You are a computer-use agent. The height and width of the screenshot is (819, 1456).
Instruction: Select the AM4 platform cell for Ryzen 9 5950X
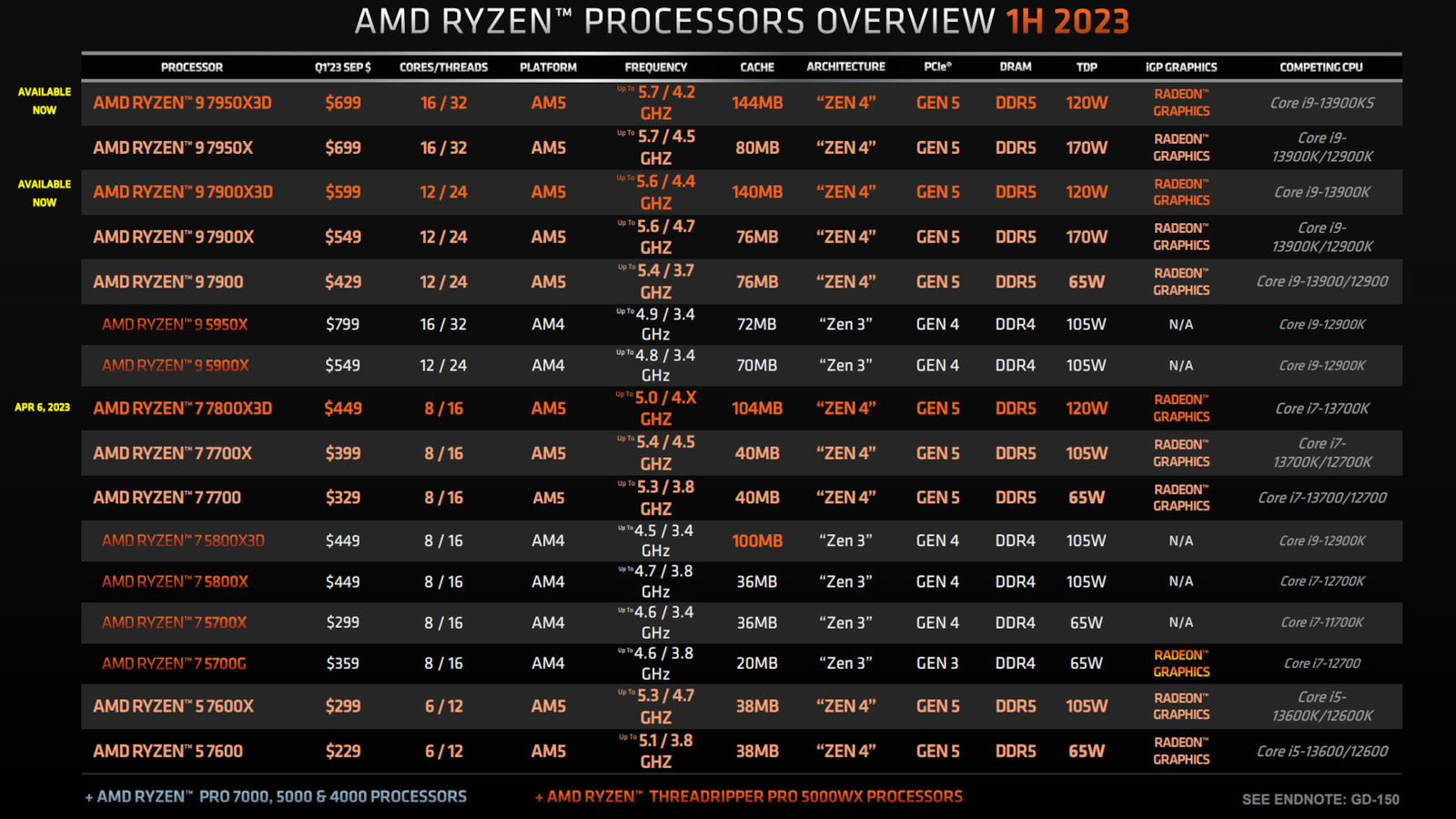pyautogui.click(x=548, y=324)
